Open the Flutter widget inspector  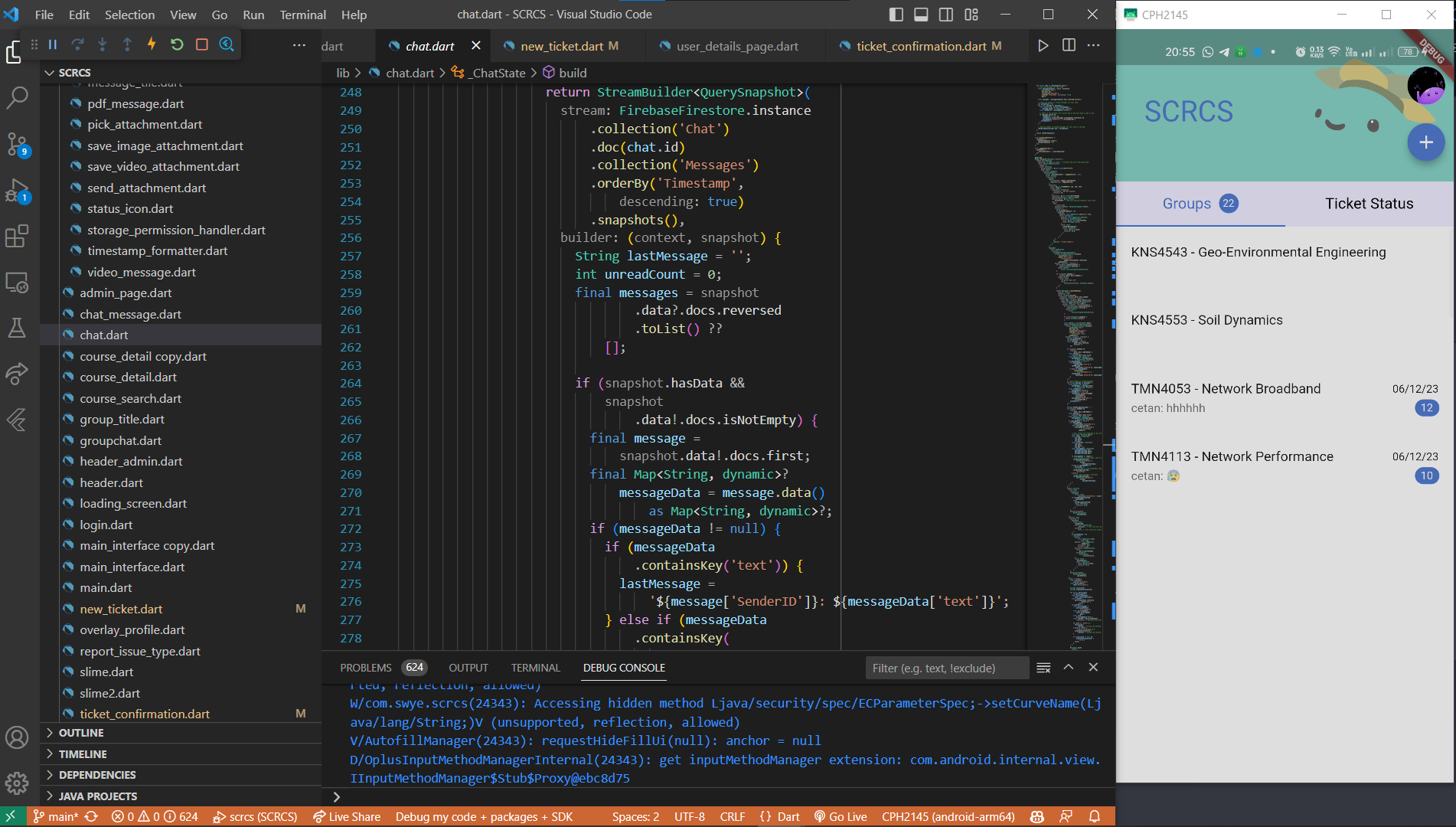(227, 44)
